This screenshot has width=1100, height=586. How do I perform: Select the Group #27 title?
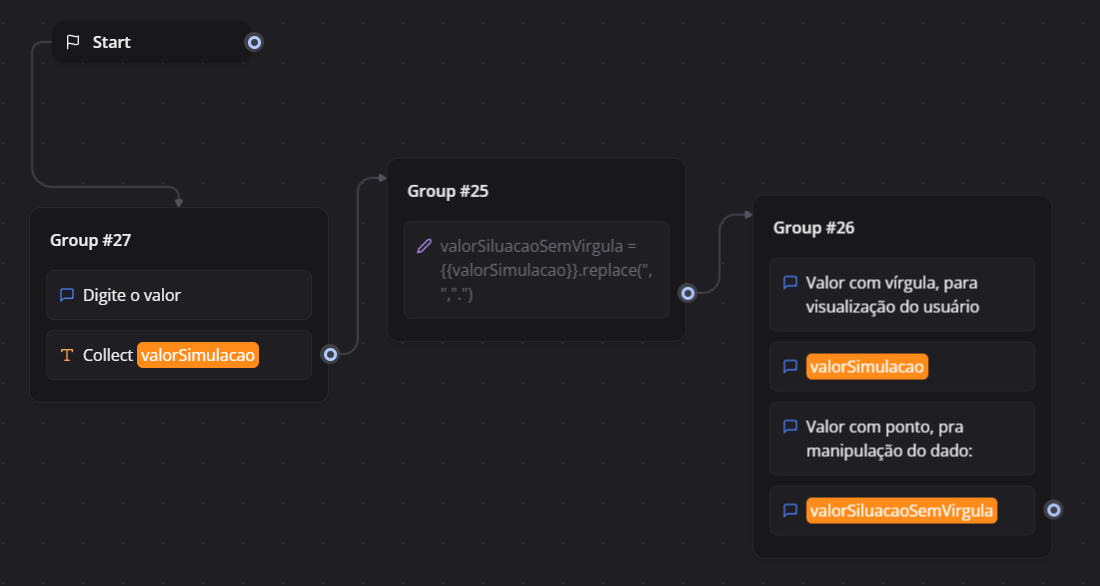[x=91, y=240]
